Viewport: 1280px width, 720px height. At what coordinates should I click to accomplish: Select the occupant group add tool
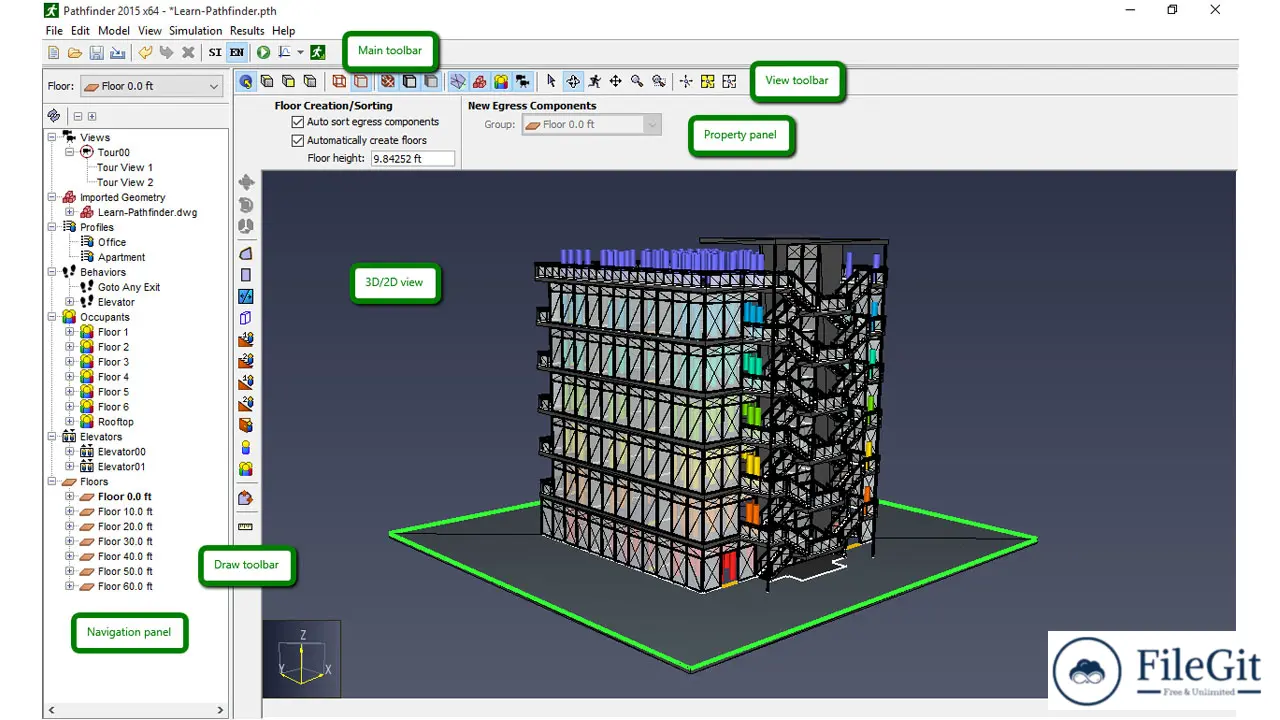(x=246, y=468)
